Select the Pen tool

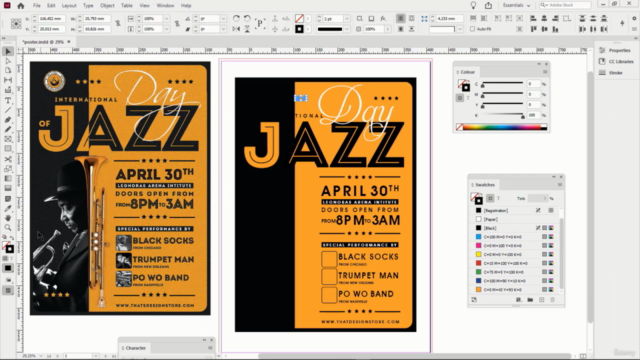[8, 120]
